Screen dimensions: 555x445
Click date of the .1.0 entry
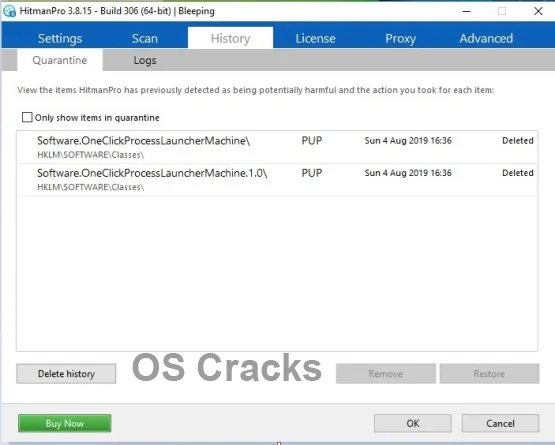click(408, 173)
